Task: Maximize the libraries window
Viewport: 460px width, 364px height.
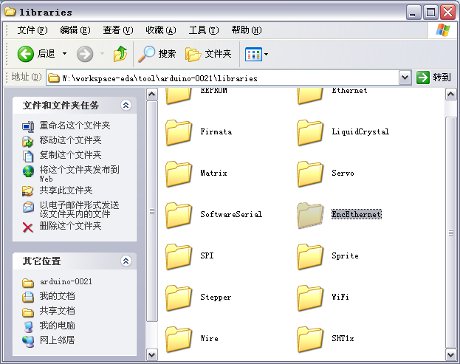Action: tap(431, 12)
